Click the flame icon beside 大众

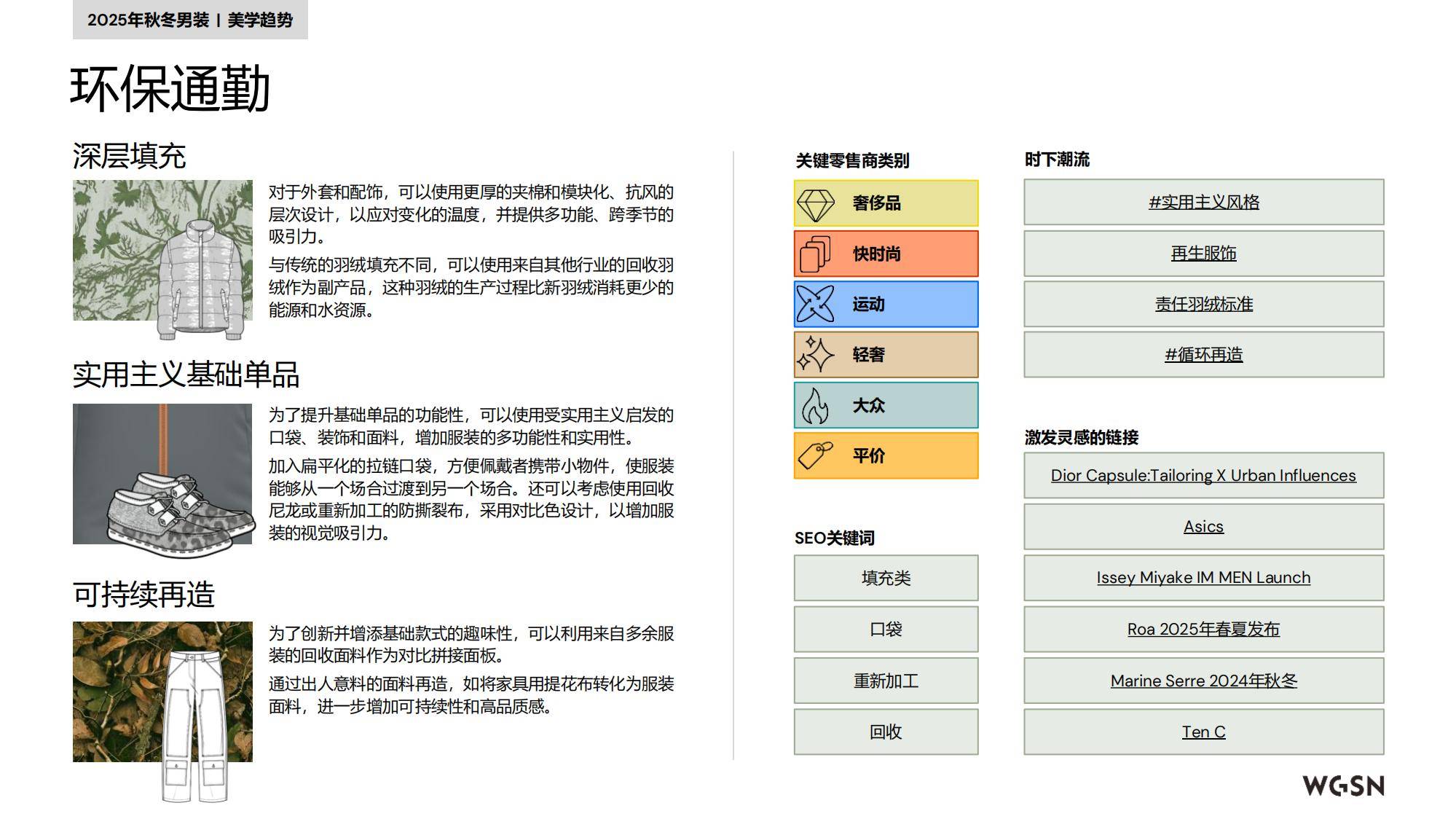click(815, 405)
